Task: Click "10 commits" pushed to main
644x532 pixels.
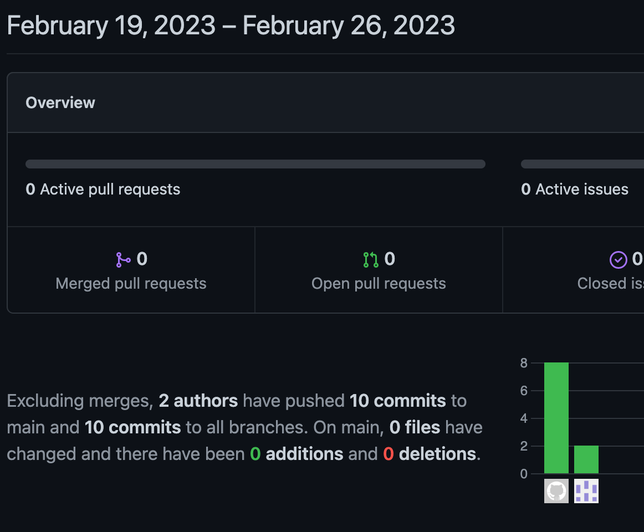Action: pyautogui.click(x=397, y=401)
